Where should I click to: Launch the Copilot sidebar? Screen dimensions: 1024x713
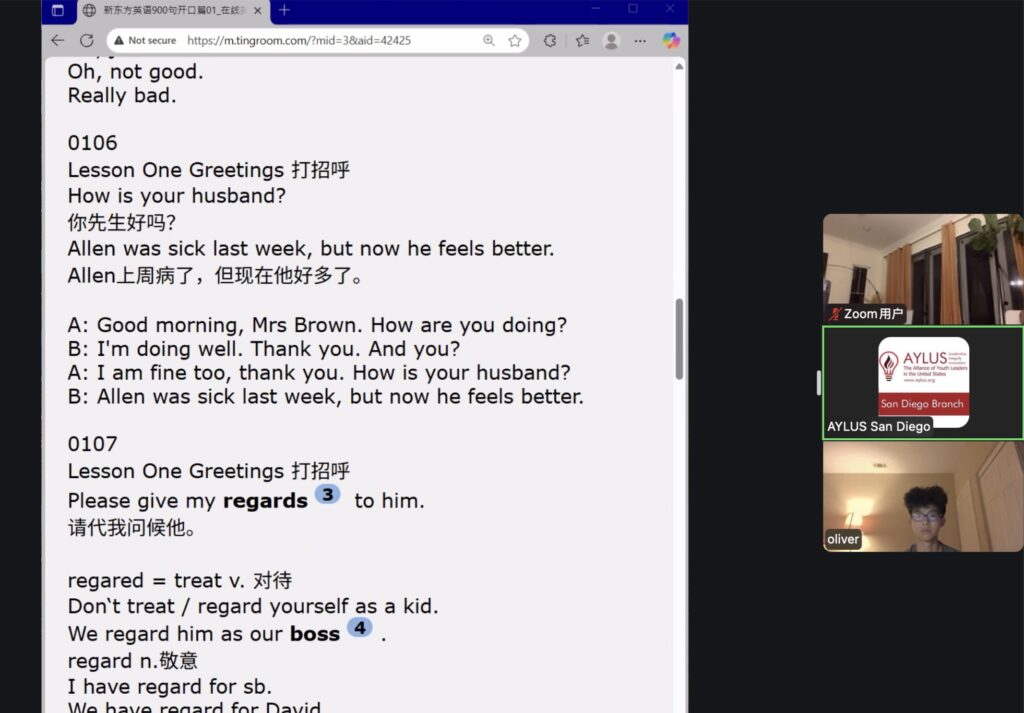(x=671, y=41)
